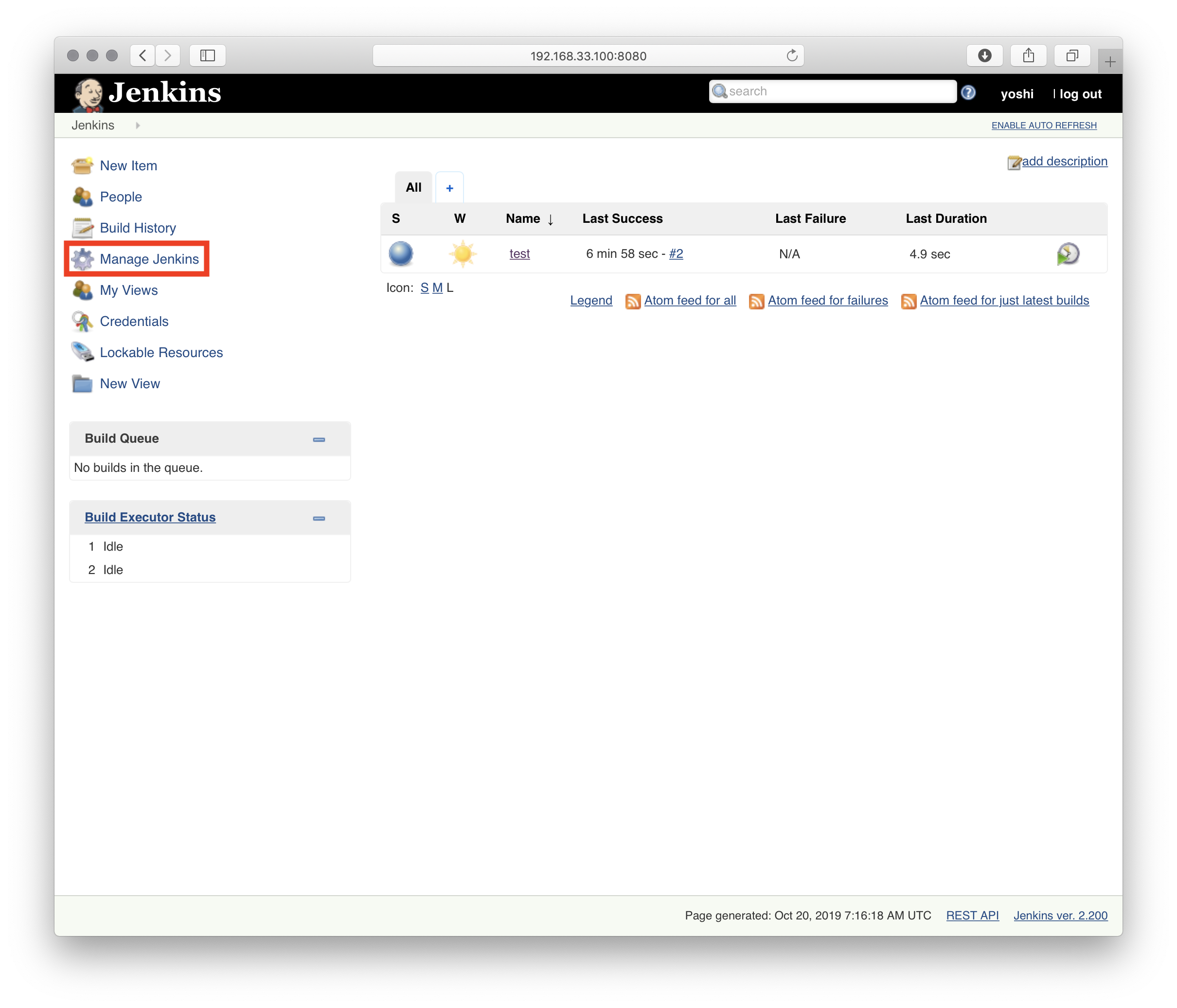Collapse the Build Executor Status panel
1177x1008 pixels.
tap(319, 519)
